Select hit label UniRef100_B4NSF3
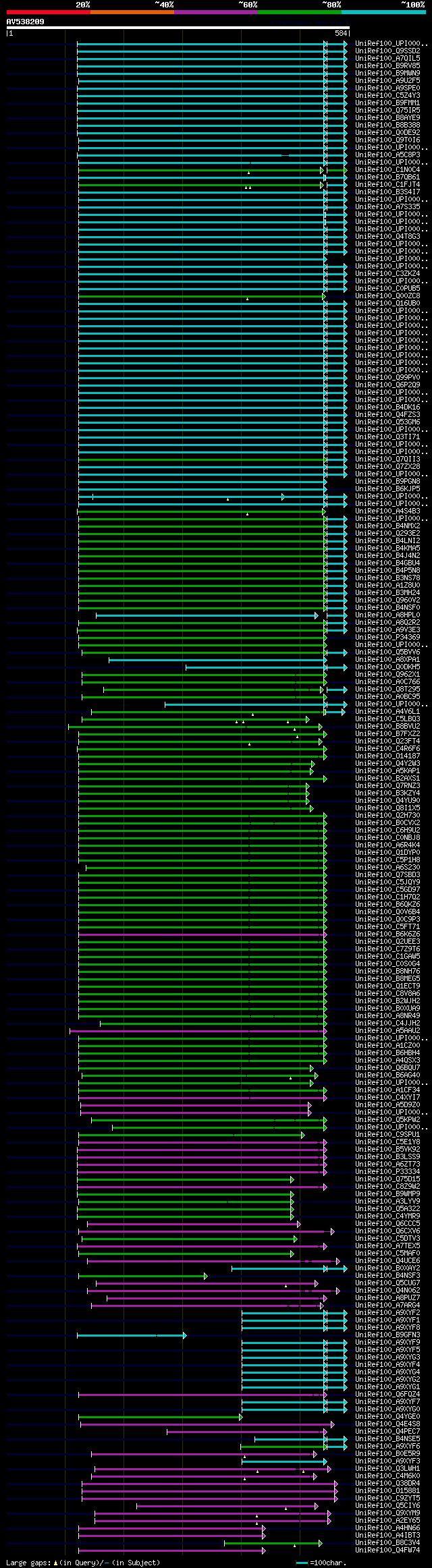 click(387, 1275)
